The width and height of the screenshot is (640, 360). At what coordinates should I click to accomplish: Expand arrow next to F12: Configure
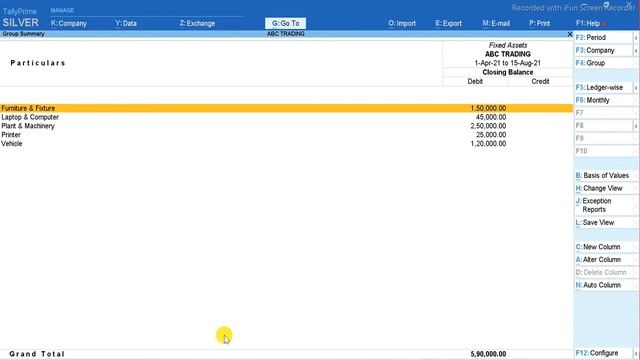pyautogui.click(x=636, y=353)
